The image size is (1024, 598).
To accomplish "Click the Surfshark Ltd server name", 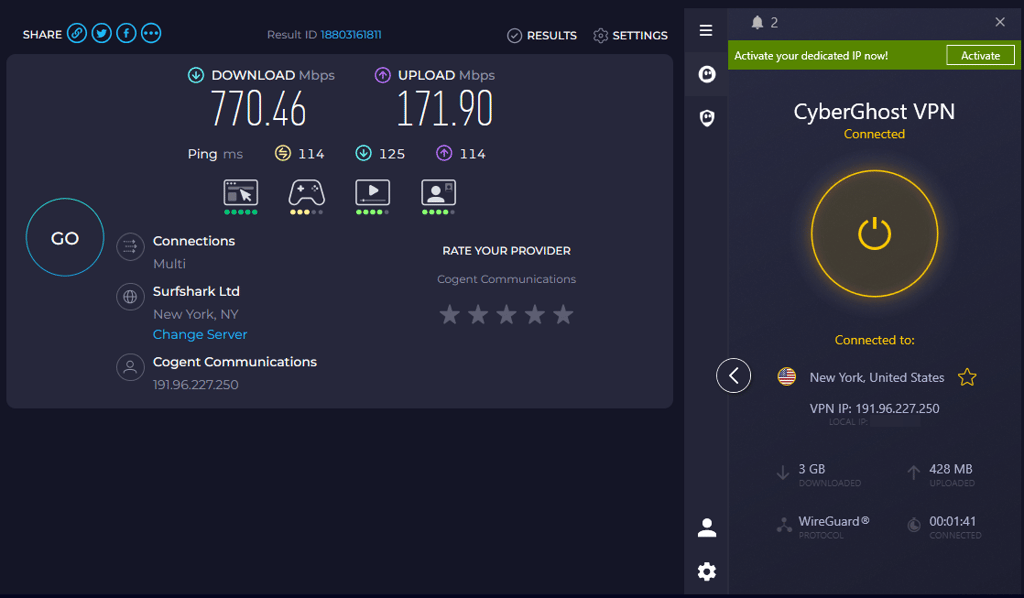I will coord(196,291).
